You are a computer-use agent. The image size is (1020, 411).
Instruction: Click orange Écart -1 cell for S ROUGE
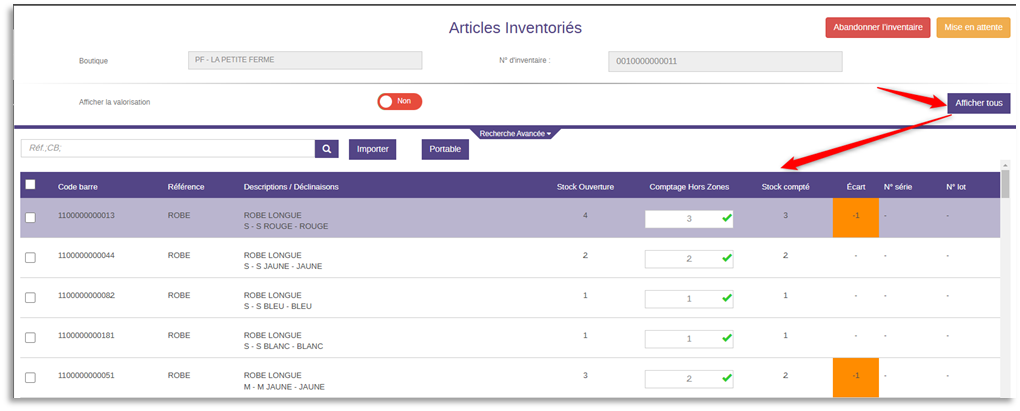coord(855,218)
